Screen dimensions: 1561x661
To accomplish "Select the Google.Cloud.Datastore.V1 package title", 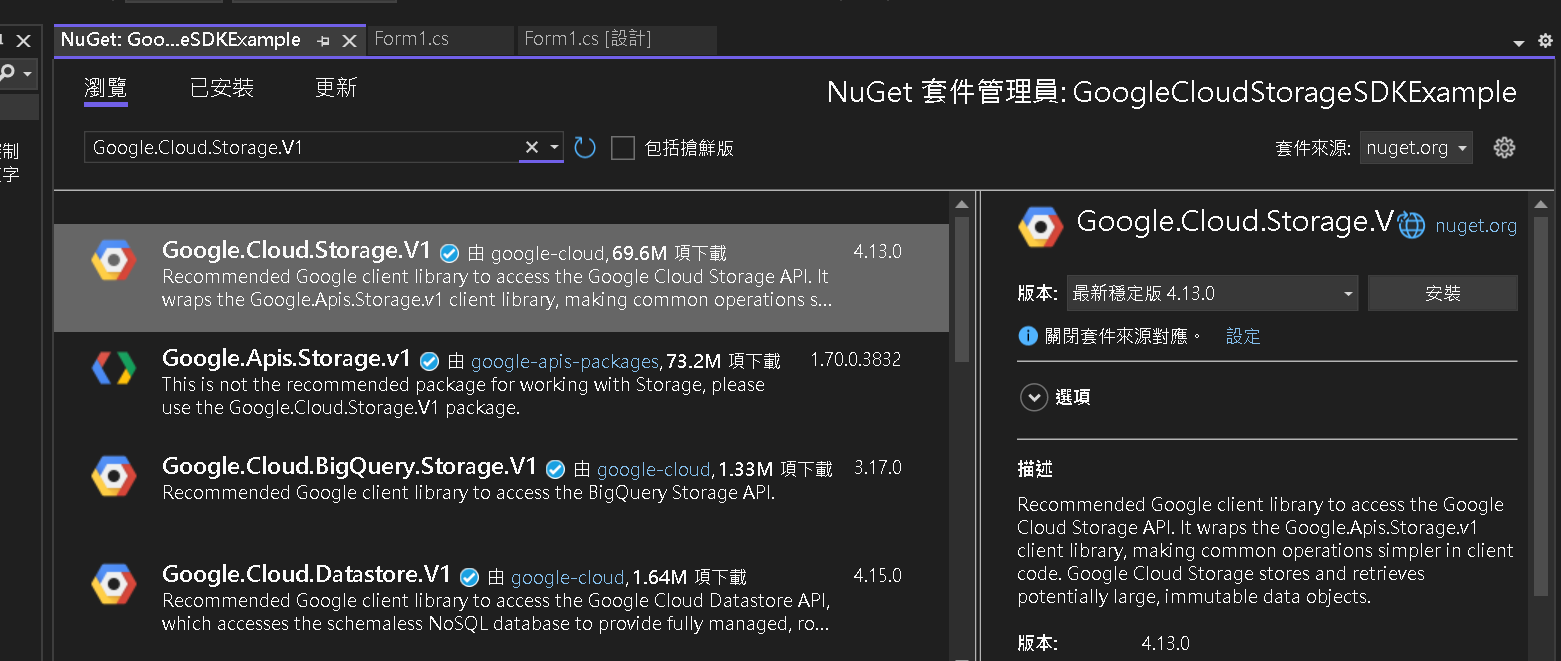I will pyautogui.click(x=307, y=574).
